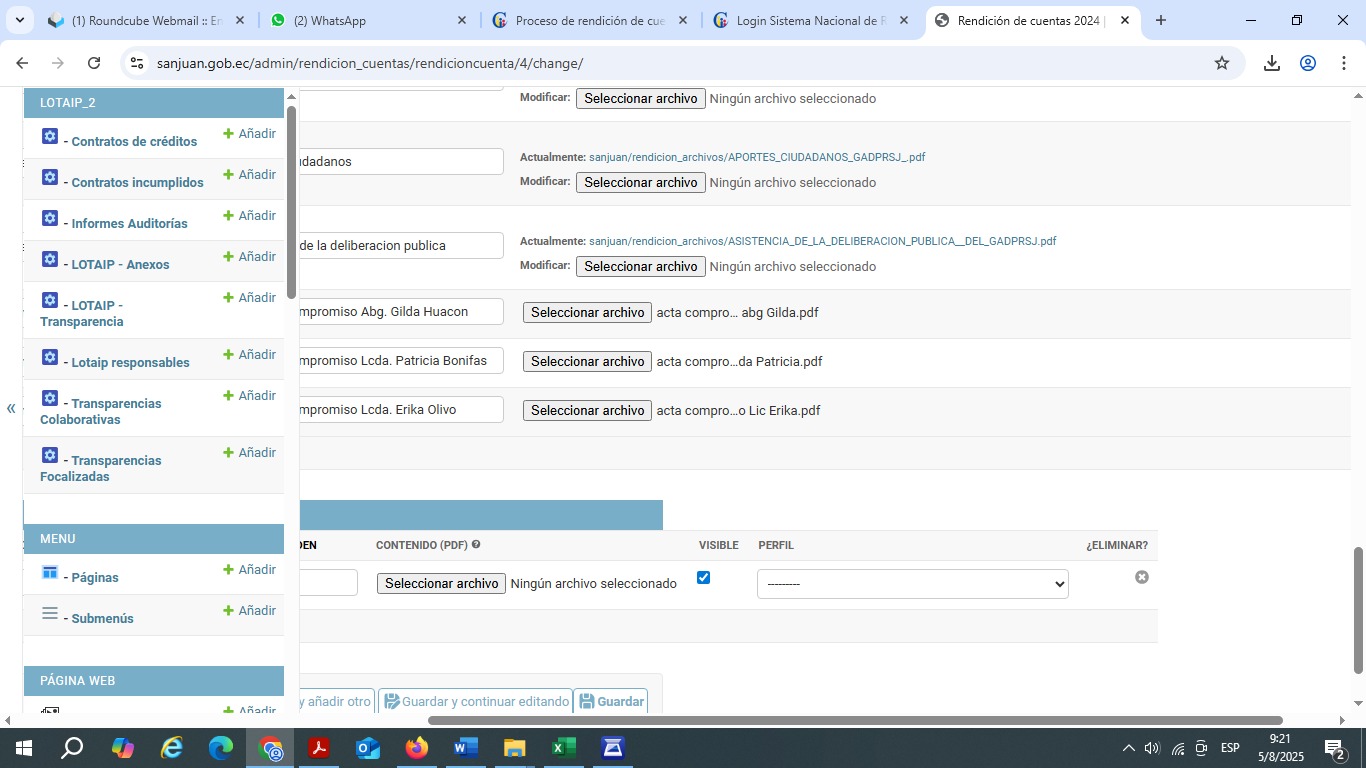Image resolution: width=1366 pixels, height=768 pixels.
Task: Open Chrome downloads icon
Action: pos(1271,63)
